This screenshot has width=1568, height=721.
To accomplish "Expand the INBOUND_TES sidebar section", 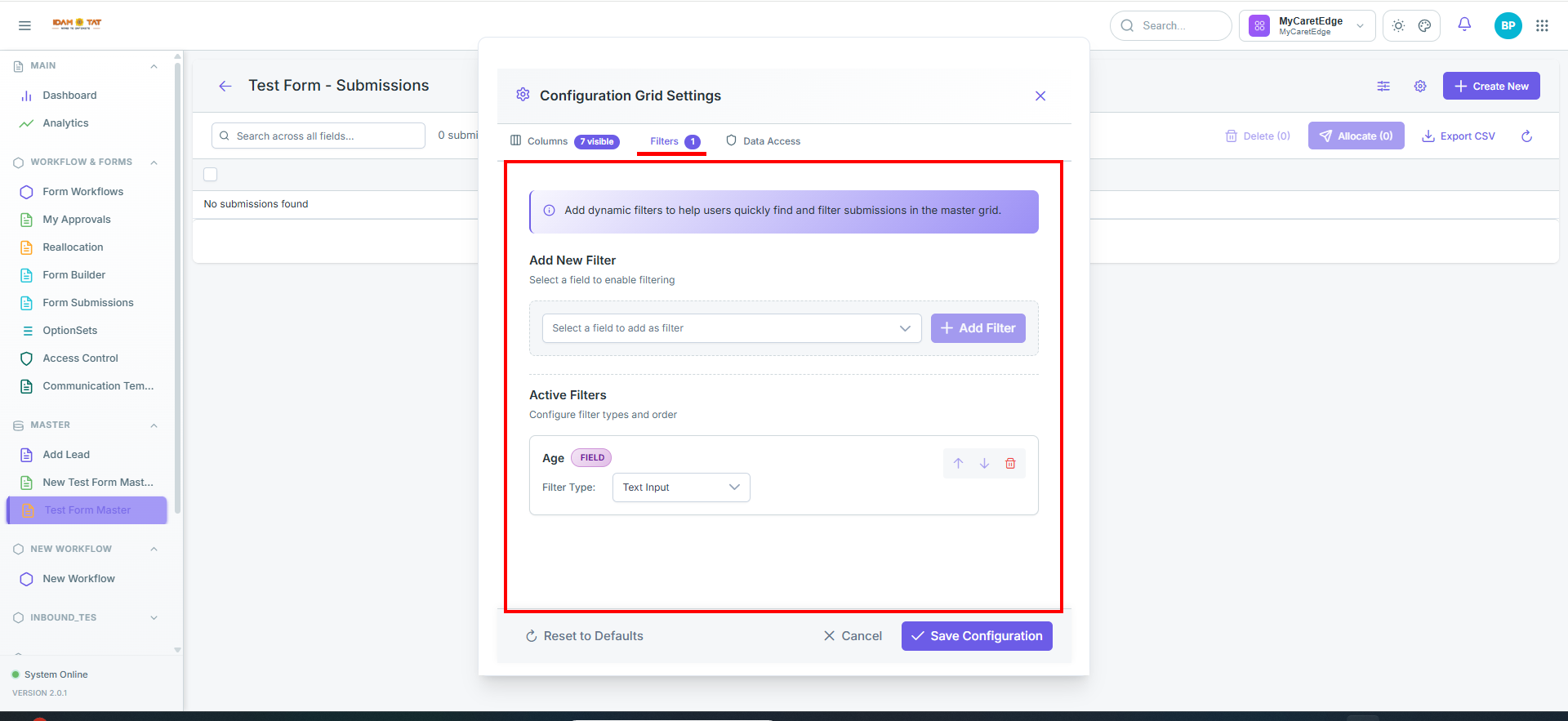I will click(x=154, y=618).
